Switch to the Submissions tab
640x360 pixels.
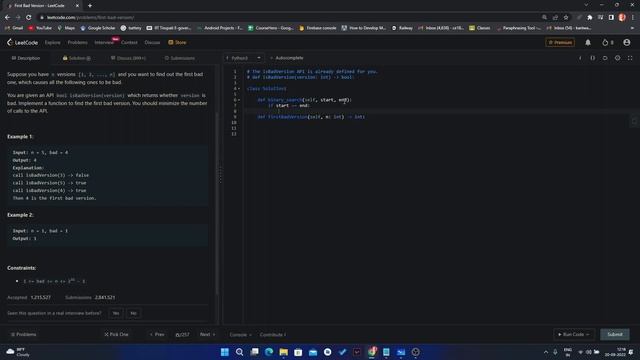180,58
